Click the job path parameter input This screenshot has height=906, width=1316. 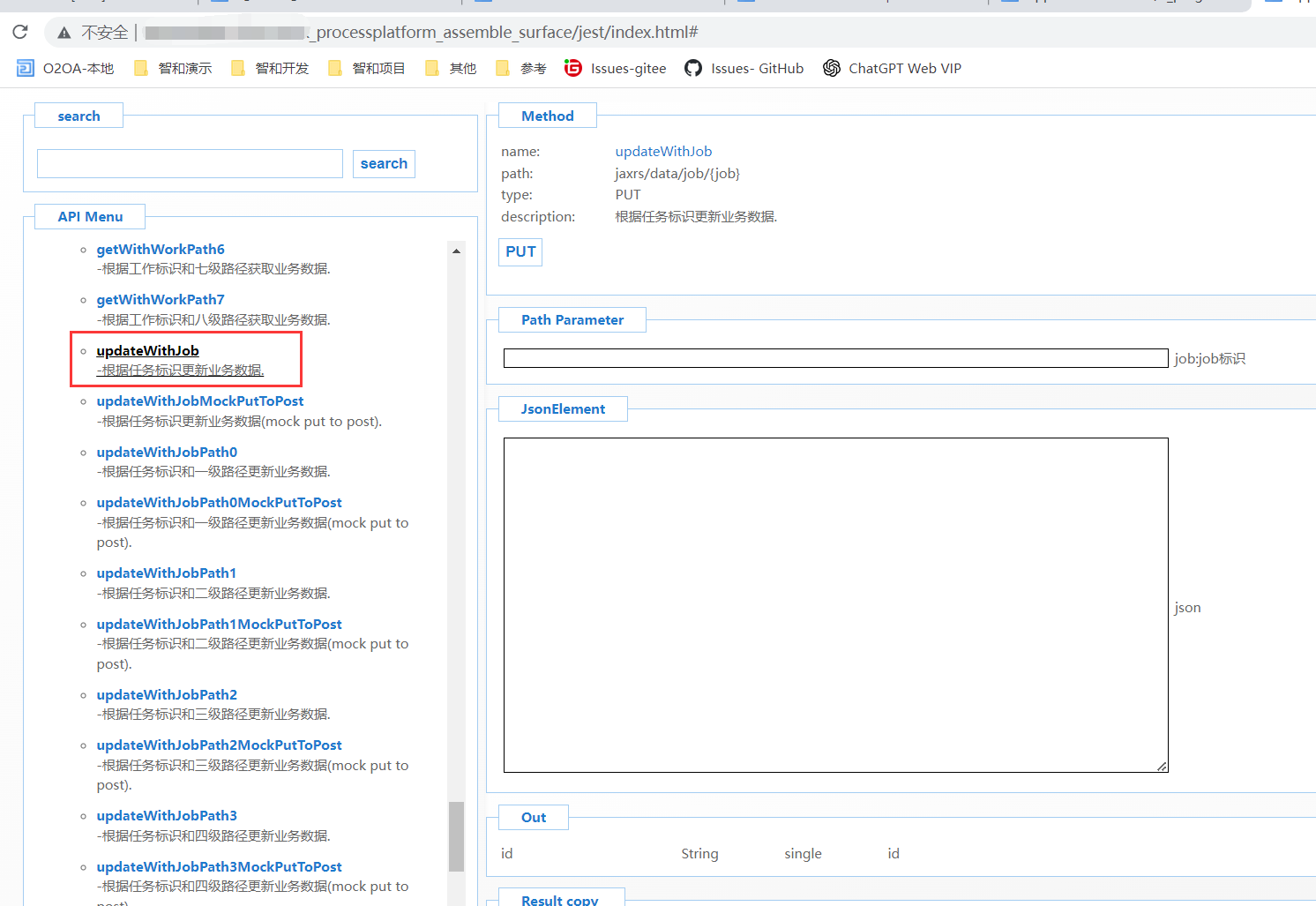[835, 358]
